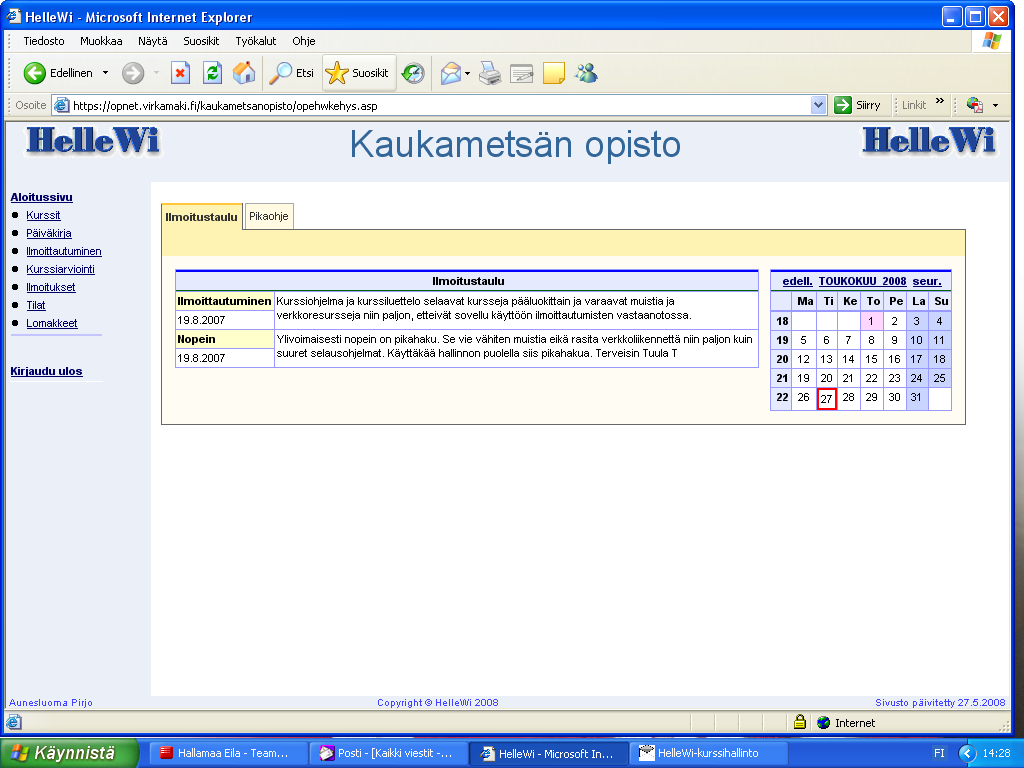Expand the Linkit chevron

point(940,101)
